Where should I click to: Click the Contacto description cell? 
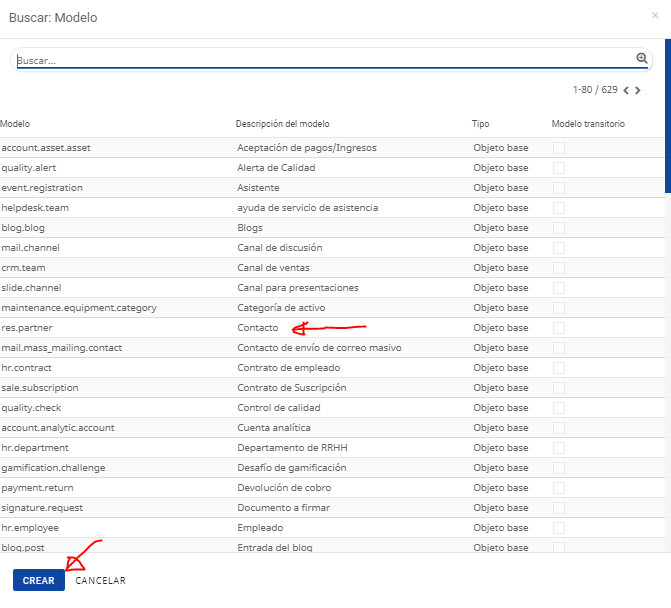click(x=258, y=328)
